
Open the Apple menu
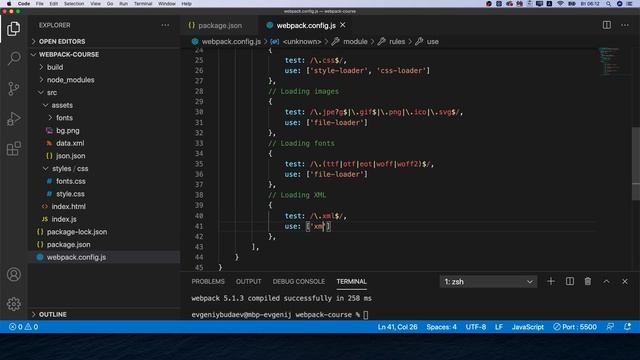click(9, 4)
